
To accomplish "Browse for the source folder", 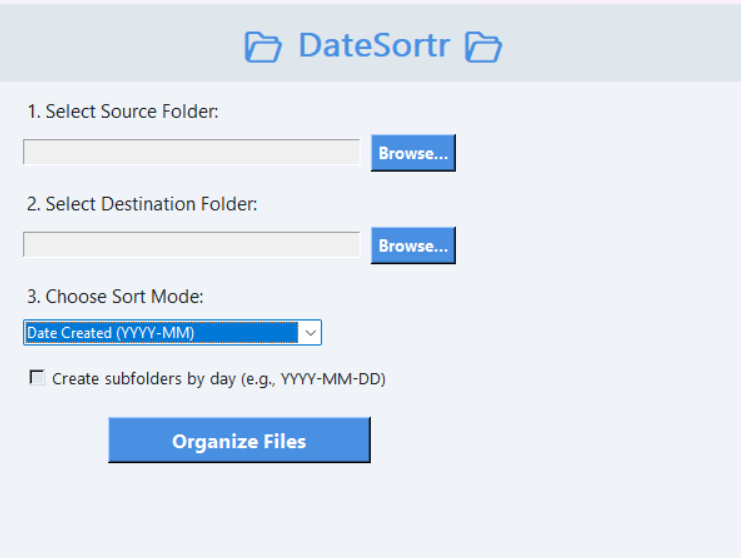I will click(414, 153).
